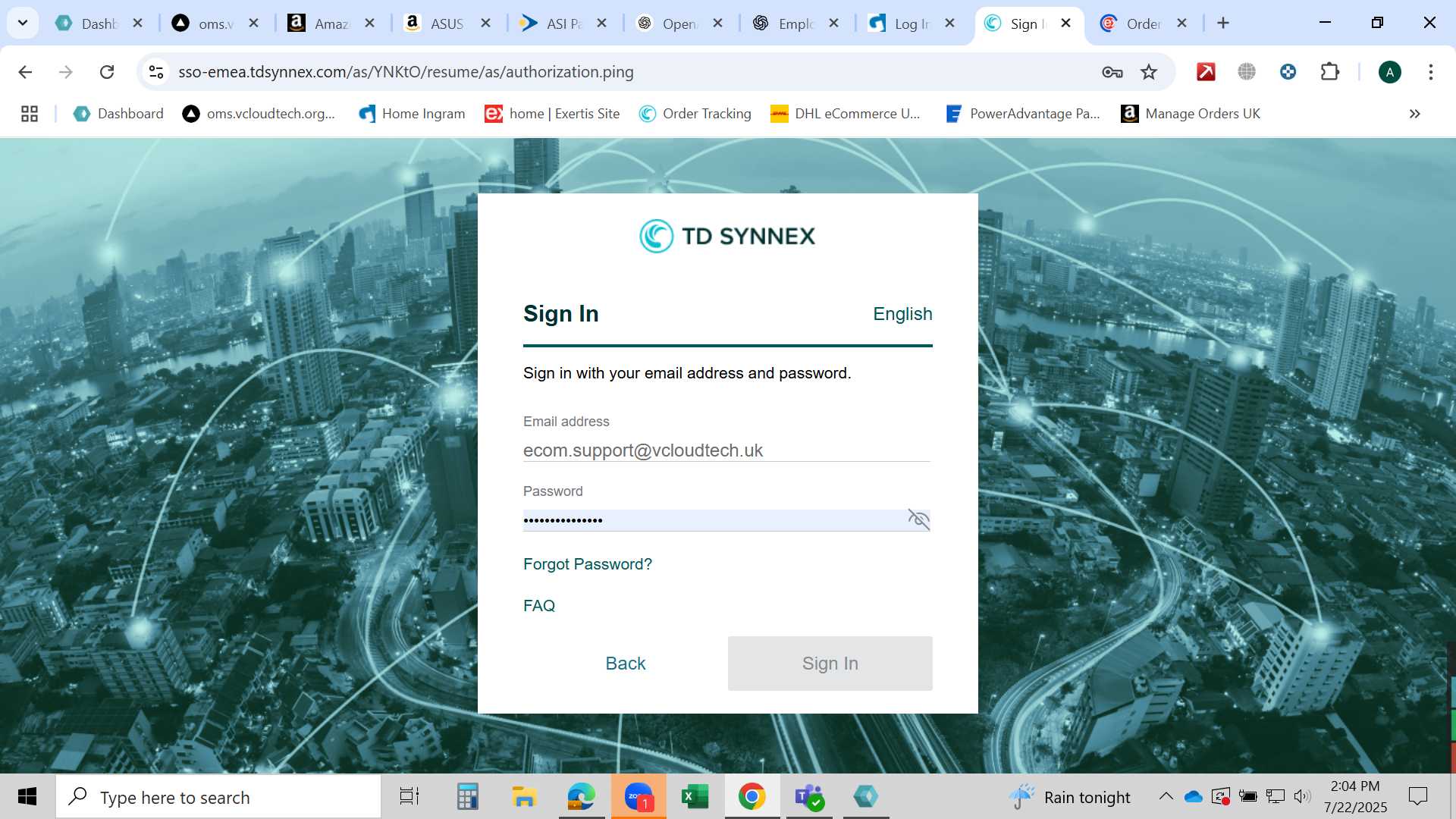The height and width of the screenshot is (819, 1456).
Task: Click the Forgot Password? link
Action: tap(588, 564)
